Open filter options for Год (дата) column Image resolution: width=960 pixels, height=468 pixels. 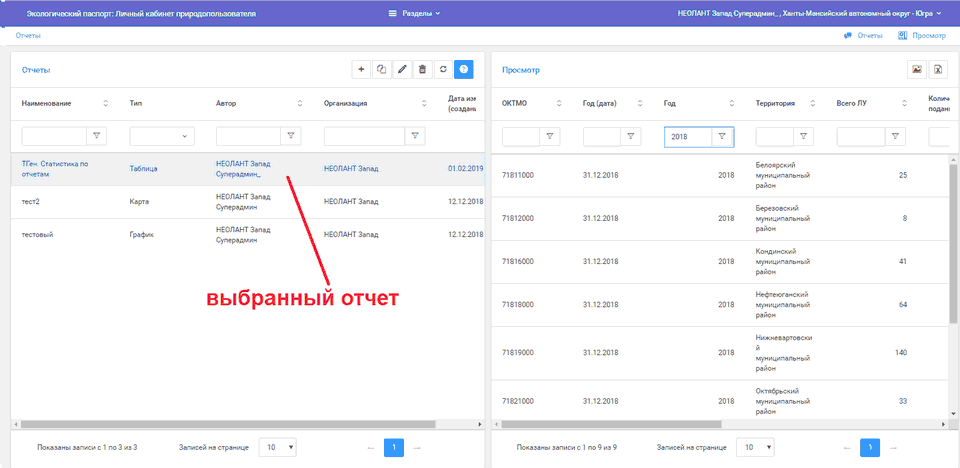click(x=631, y=137)
